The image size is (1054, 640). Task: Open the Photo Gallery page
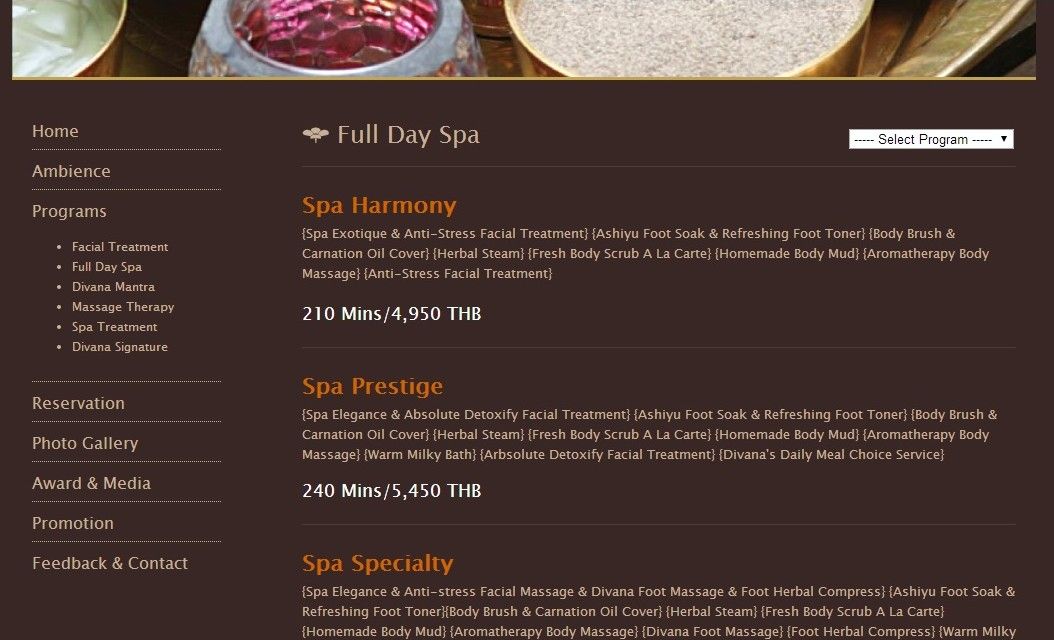point(85,443)
